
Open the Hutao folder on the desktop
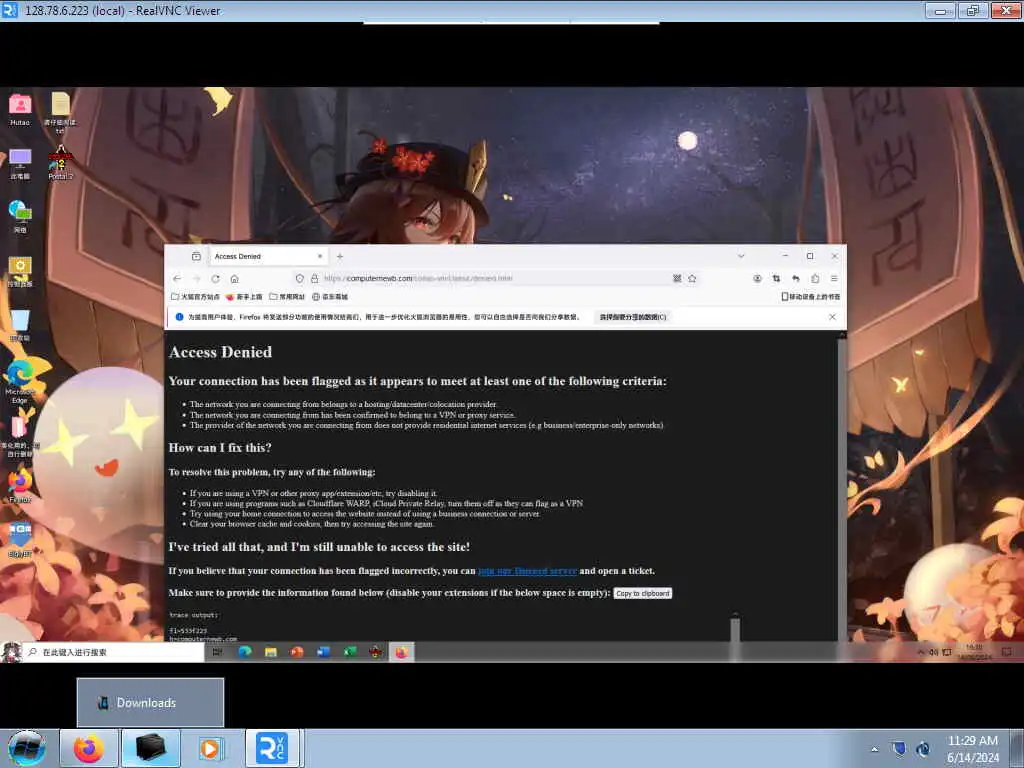pos(20,110)
